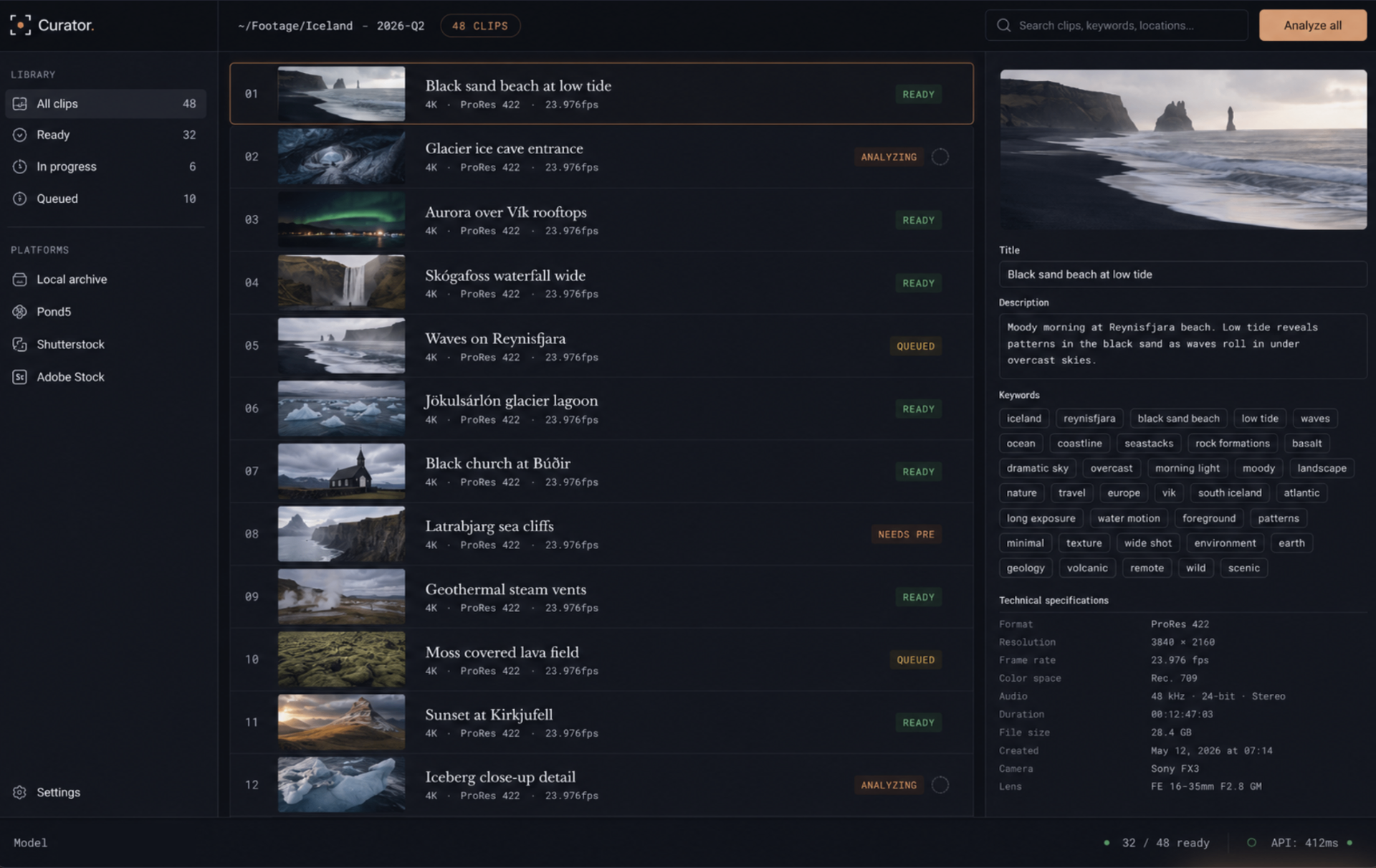Viewport: 1376px width, 868px height.
Task: Click the scenic keyword tag
Action: click(1243, 568)
